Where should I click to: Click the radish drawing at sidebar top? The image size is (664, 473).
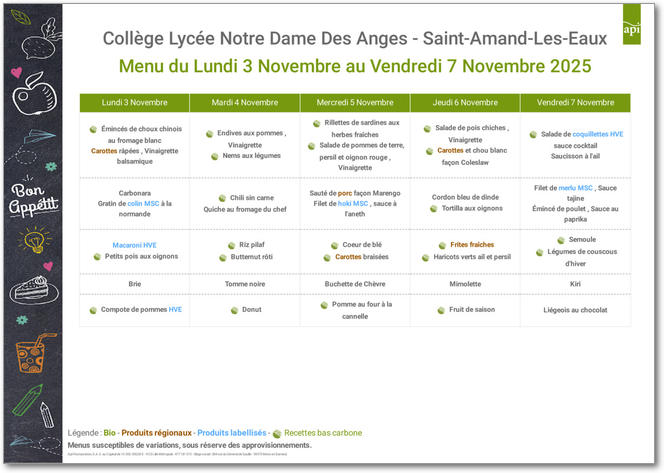(x=36, y=39)
